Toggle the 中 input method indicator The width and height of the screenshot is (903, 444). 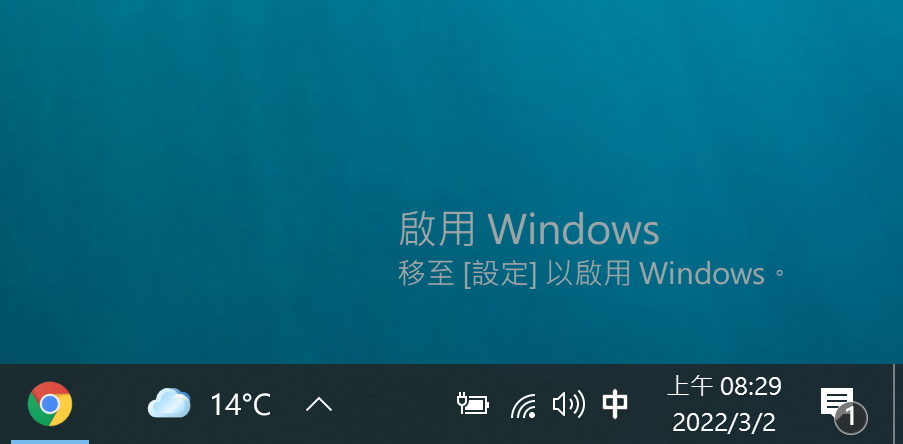pos(614,404)
